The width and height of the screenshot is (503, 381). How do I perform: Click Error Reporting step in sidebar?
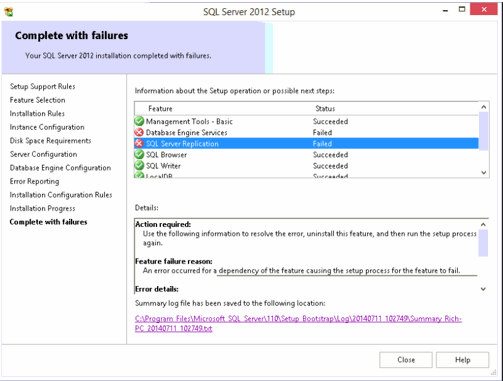[x=34, y=181]
